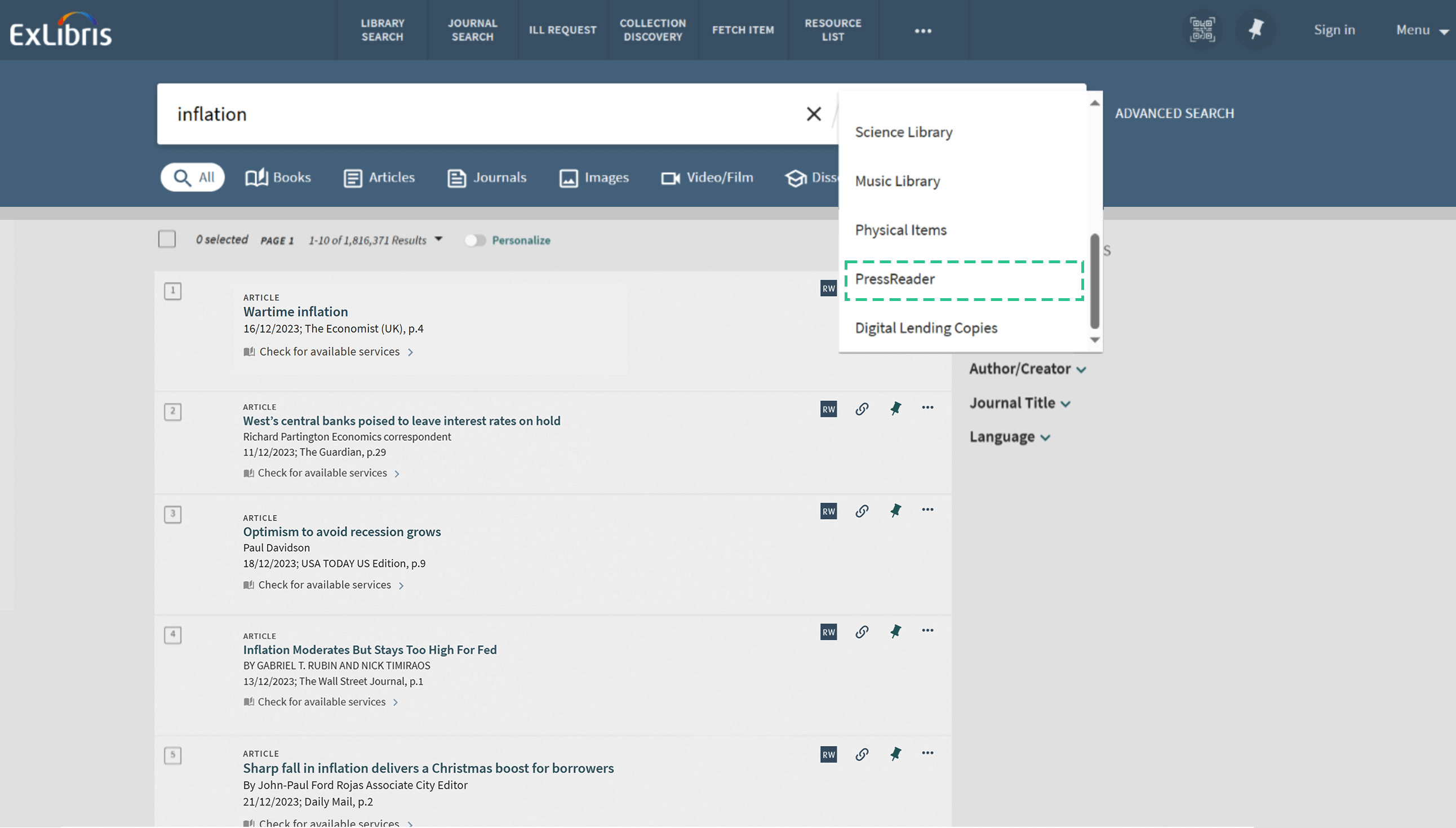Image resolution: width=1456 pixels, height=828 pixels.
Task: Check the select-all results checkbox
Action: [167, 240]
